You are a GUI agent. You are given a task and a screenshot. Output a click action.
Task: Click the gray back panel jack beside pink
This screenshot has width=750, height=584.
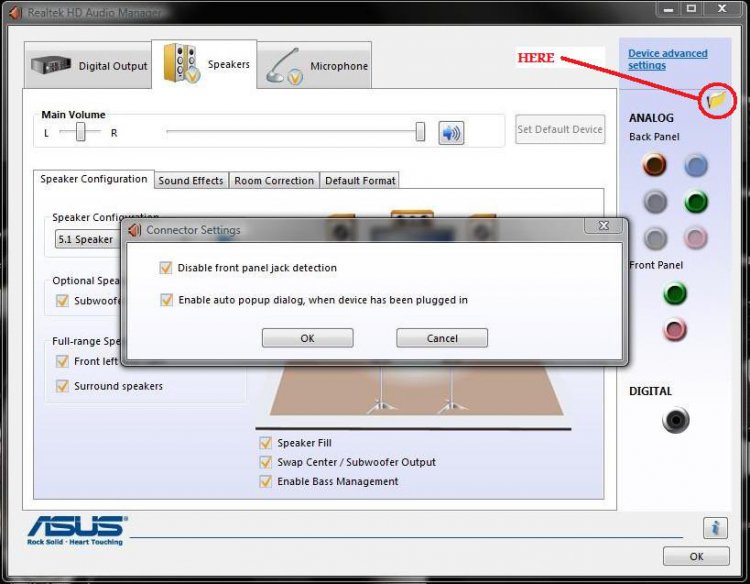pyautogui.click(x=655, y=238)
